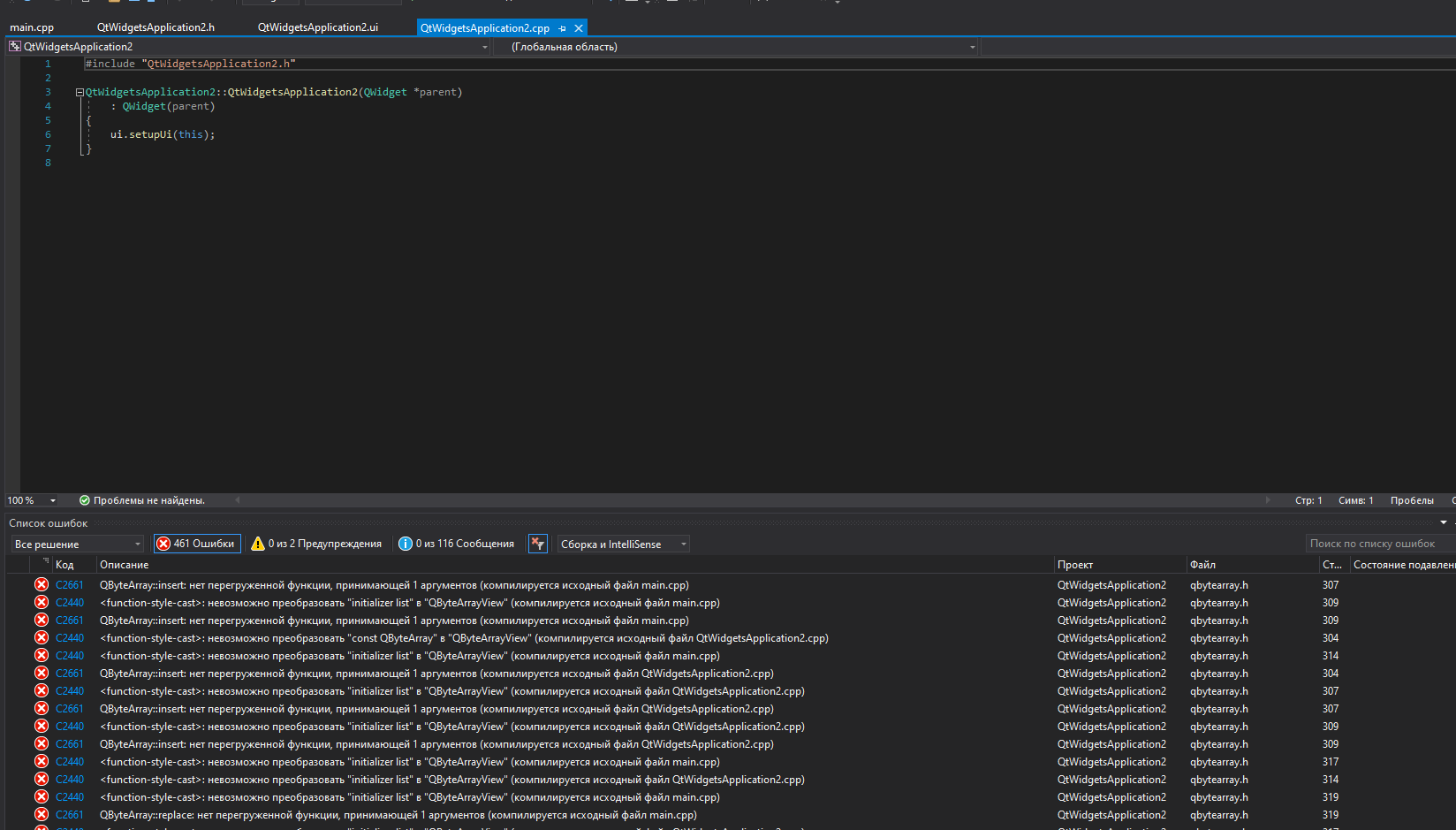
Task: Click the QtWidgetsApplication2 project cell on the line 317 row
Action: click(x=1111, y=762)
